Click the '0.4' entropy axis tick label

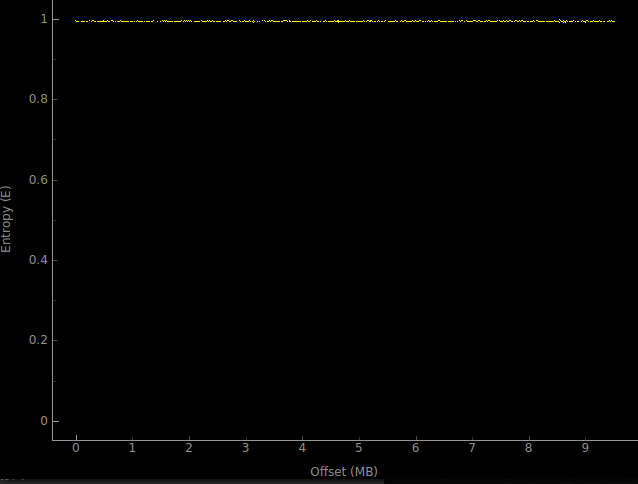(x=37, y=260)
